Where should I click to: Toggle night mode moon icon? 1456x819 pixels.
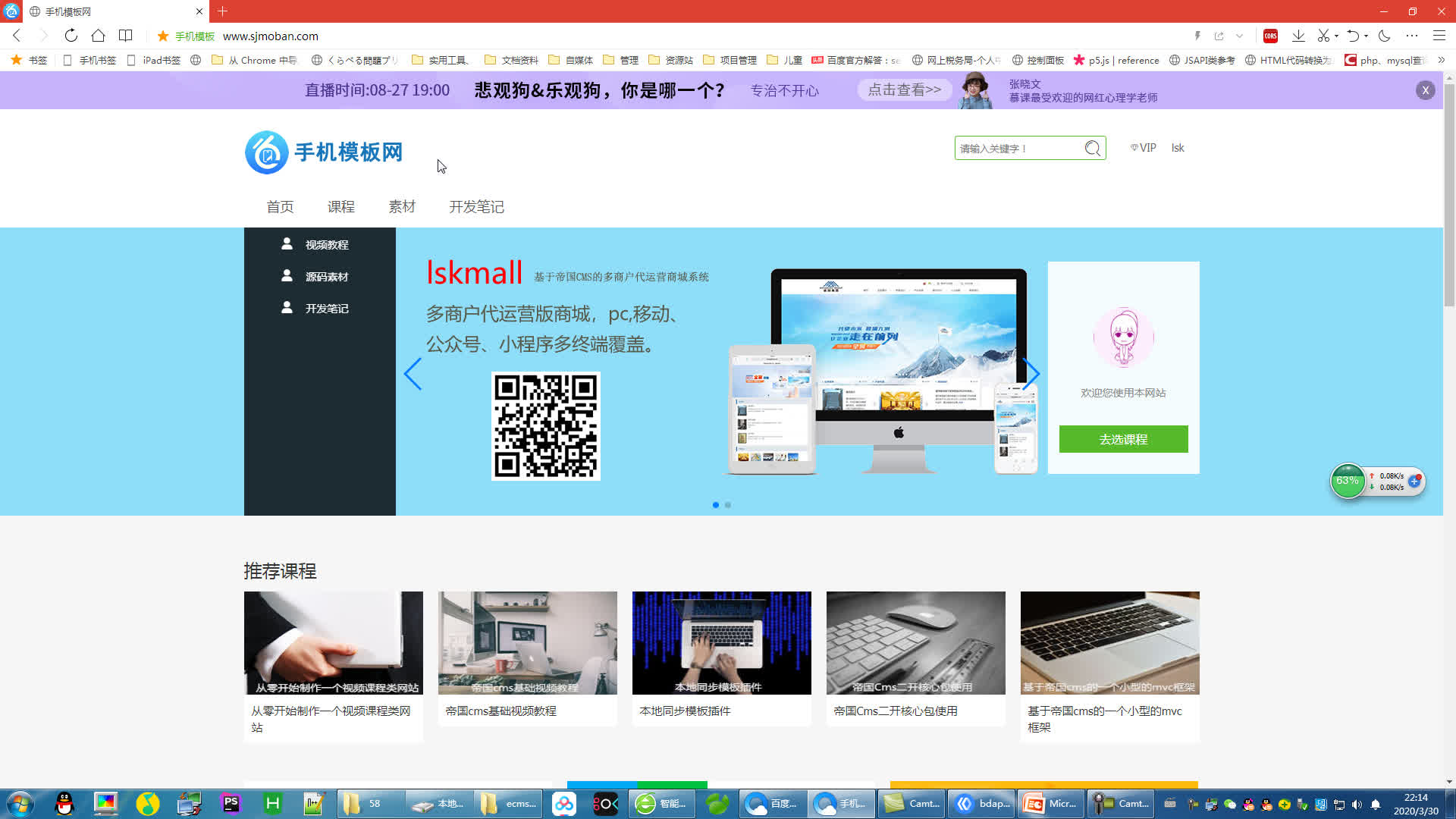(x=1384, y=36)
